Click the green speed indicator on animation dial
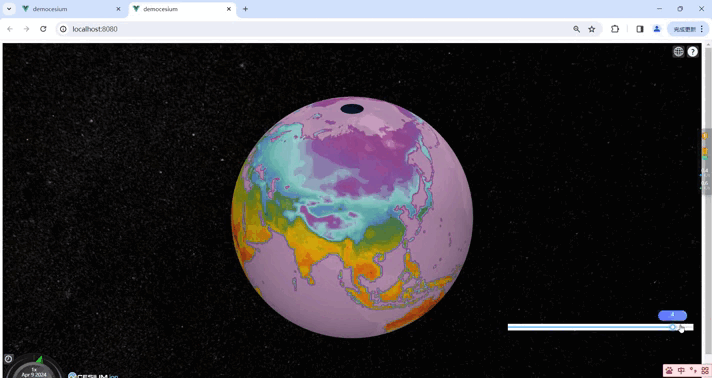 point(40,360)
